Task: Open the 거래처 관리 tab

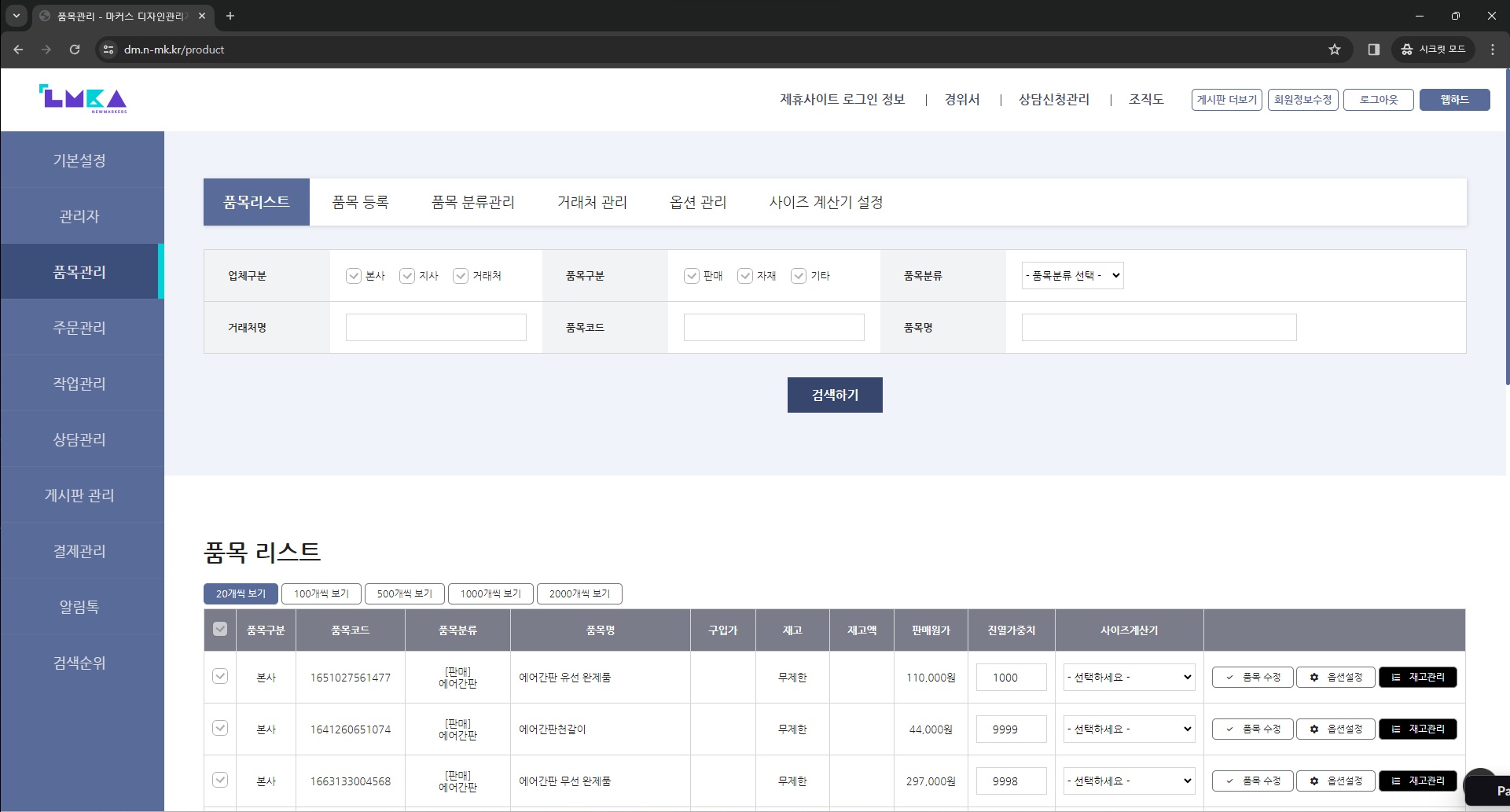Action: pos(592,202)
